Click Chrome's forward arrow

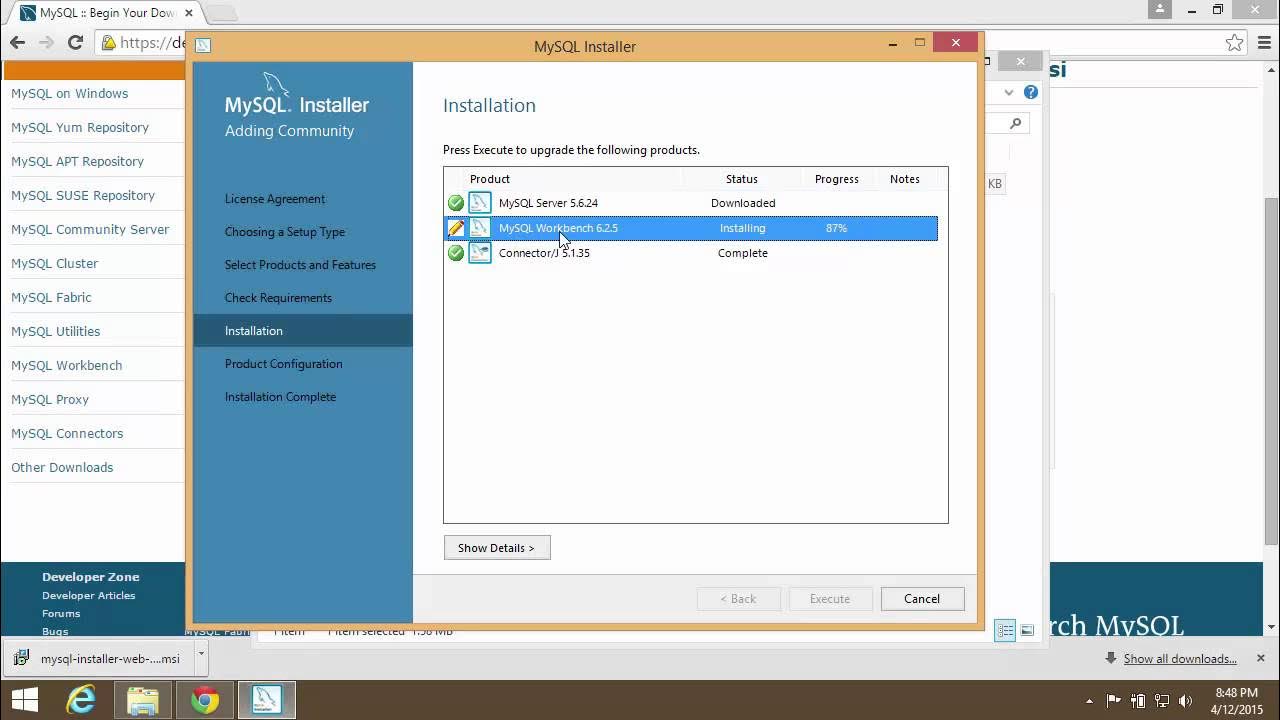coord(46,42)
